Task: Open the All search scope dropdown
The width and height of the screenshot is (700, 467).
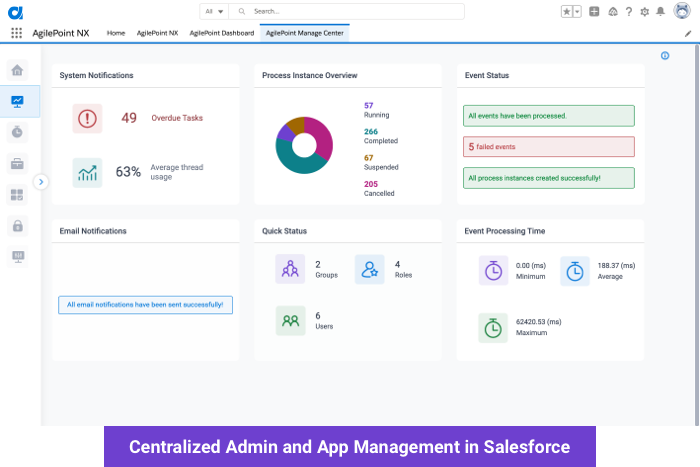Action: click(x=213, y=11)
